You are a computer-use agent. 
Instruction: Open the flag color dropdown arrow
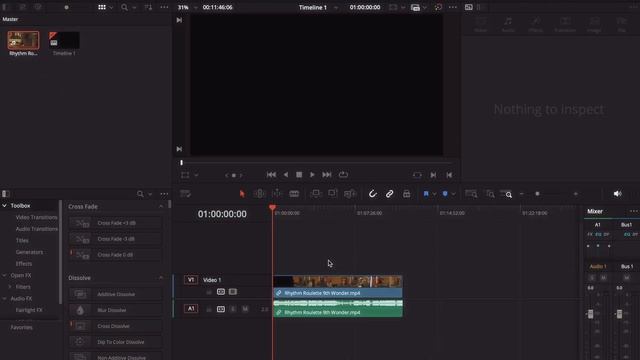click(434, 194)
